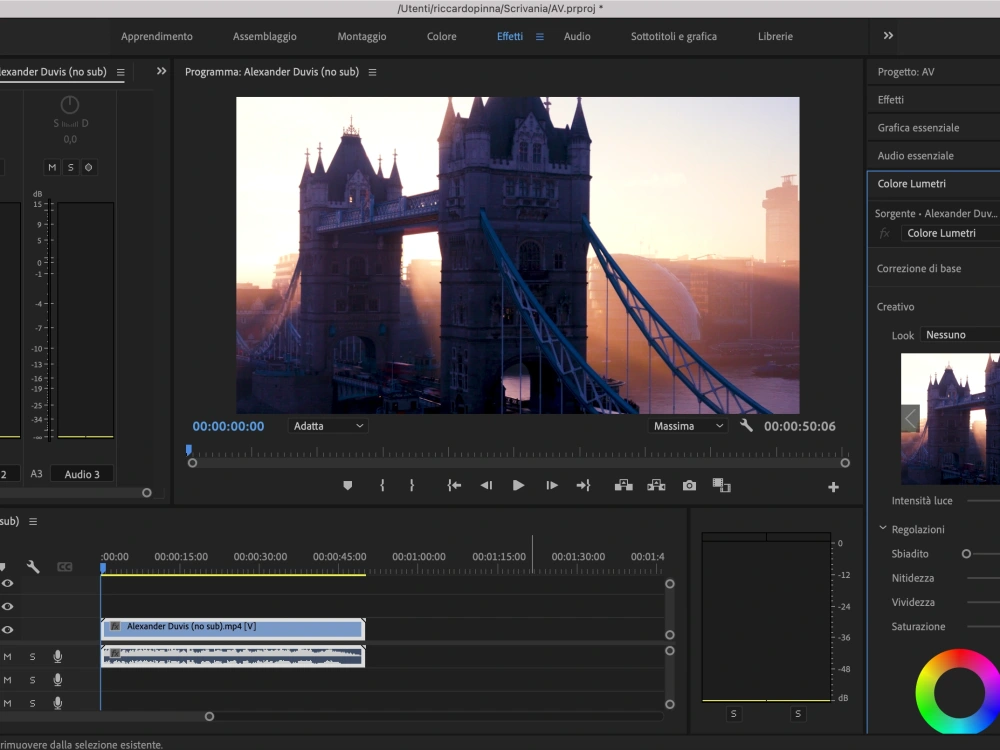1000x750 pixels.
Task: Click the Sbiadito slider handle
Action: 966,554
